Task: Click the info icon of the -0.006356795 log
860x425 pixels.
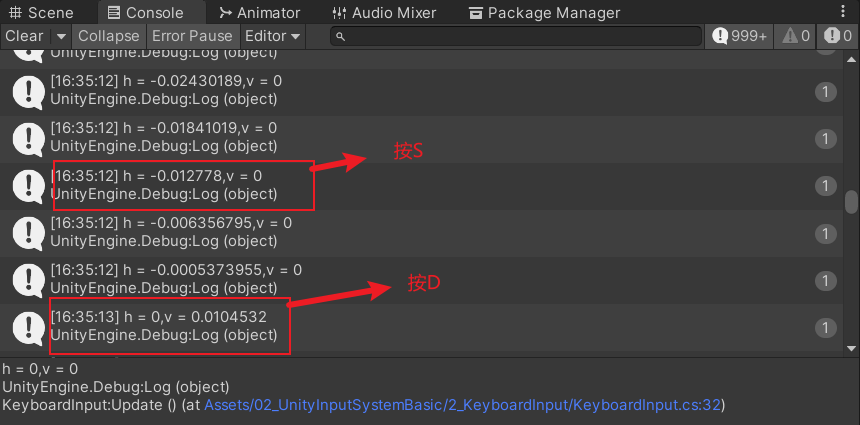Action: coord(28,233)
